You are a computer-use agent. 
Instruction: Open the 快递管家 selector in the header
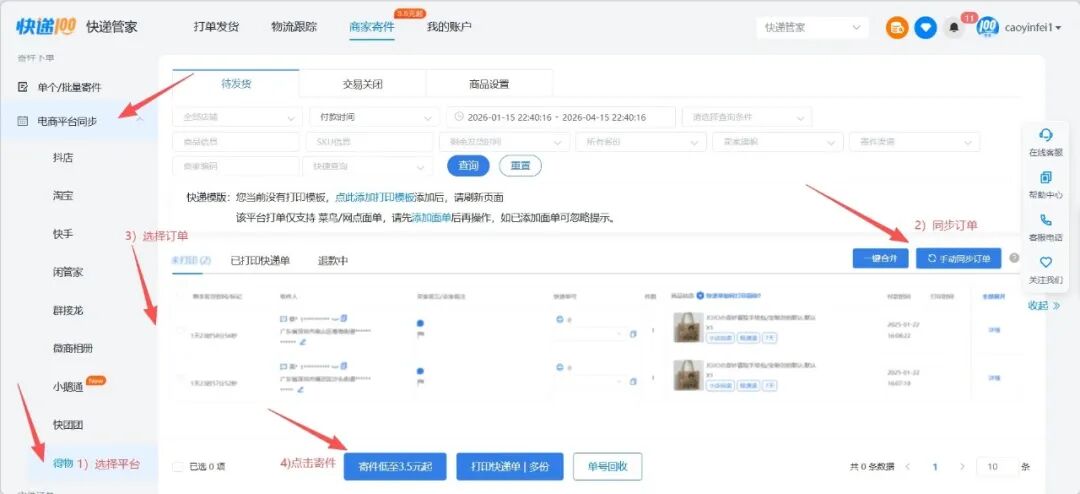click(813, 28)
